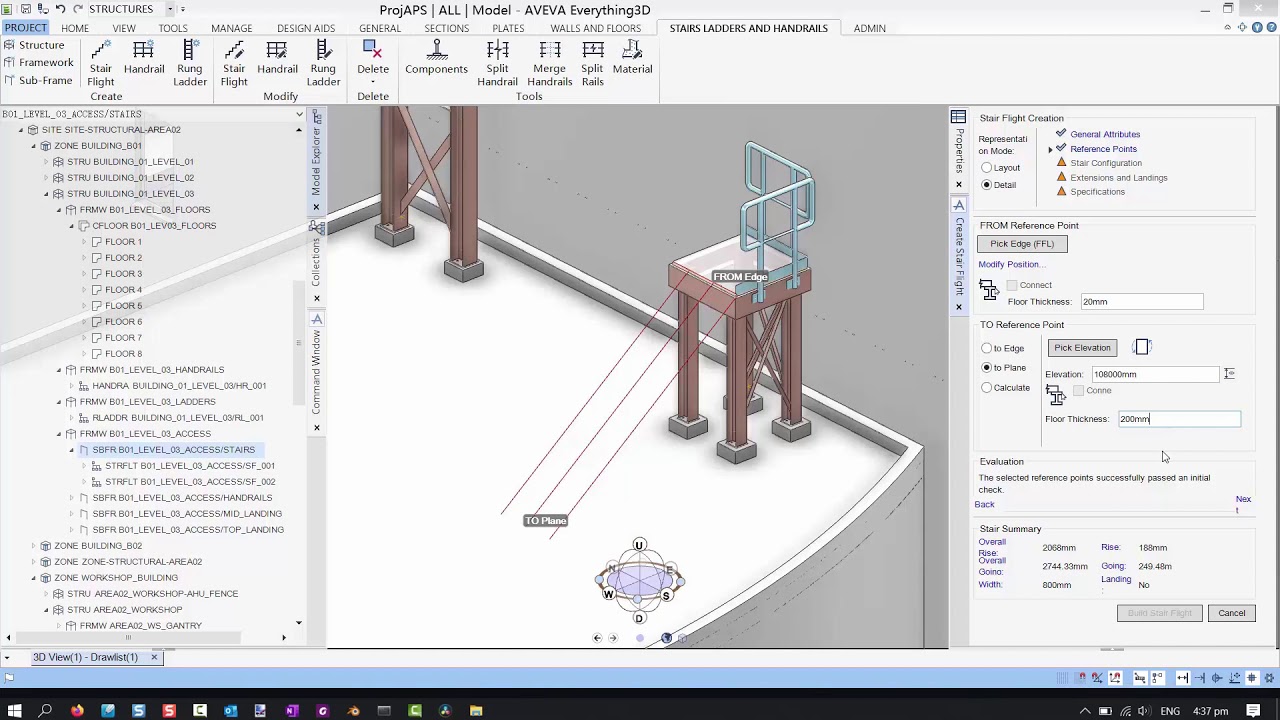Switch to the WALLS AND FLOORS tab
Viewport: 1280px width, 720px height.
point(595,28)
